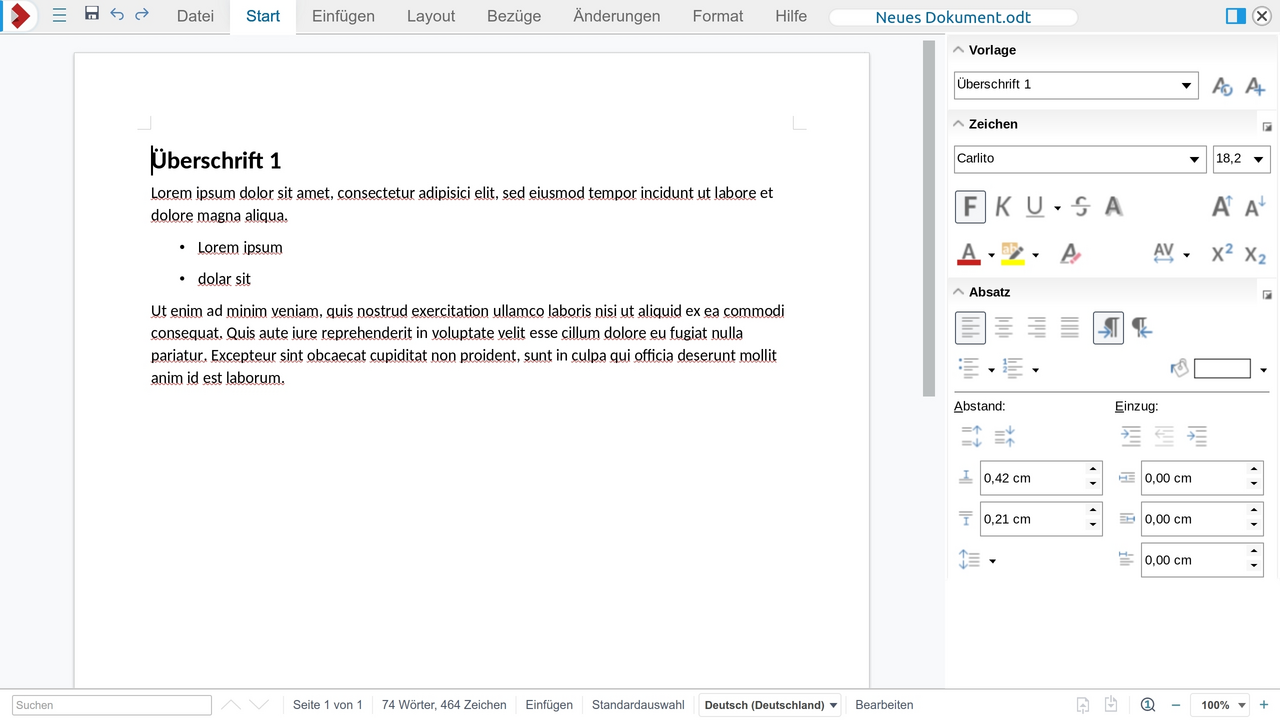
Task: Select the italic (Kursiv) formatting icon
Action: [x=1002, y=206]
